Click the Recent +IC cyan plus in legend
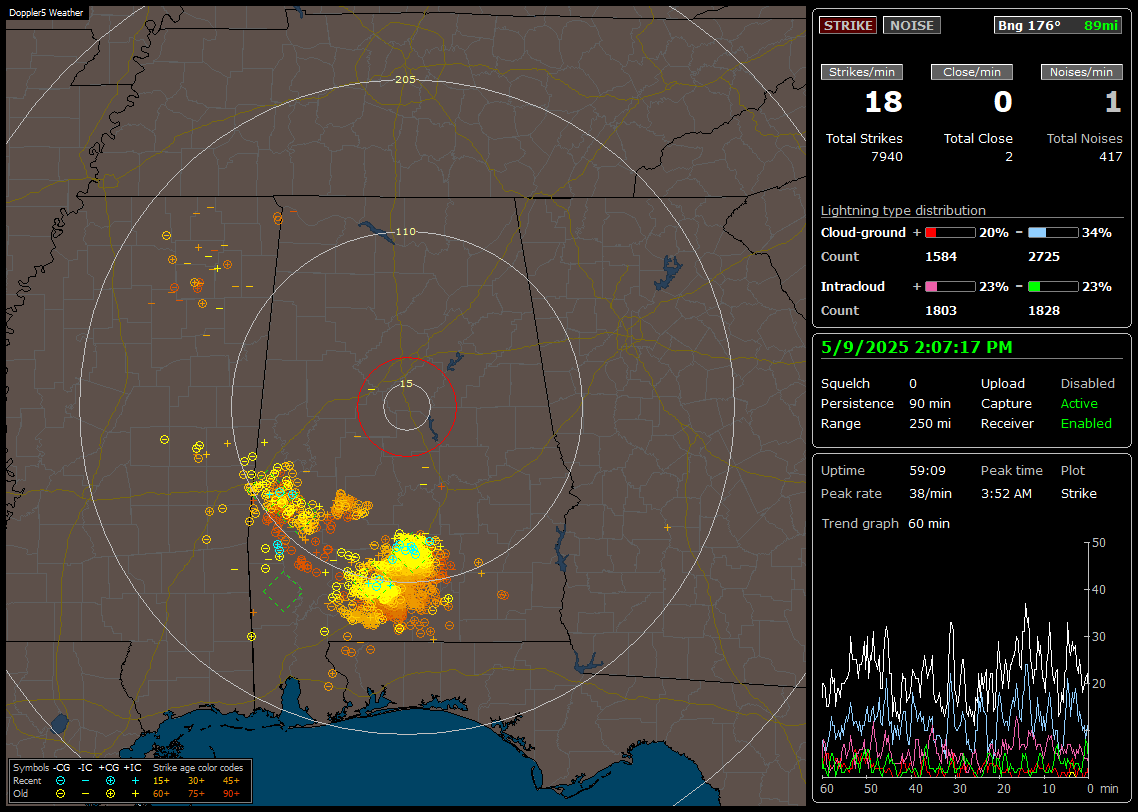This screenshot has width=1138, height=812. click(x=135, y=781)
